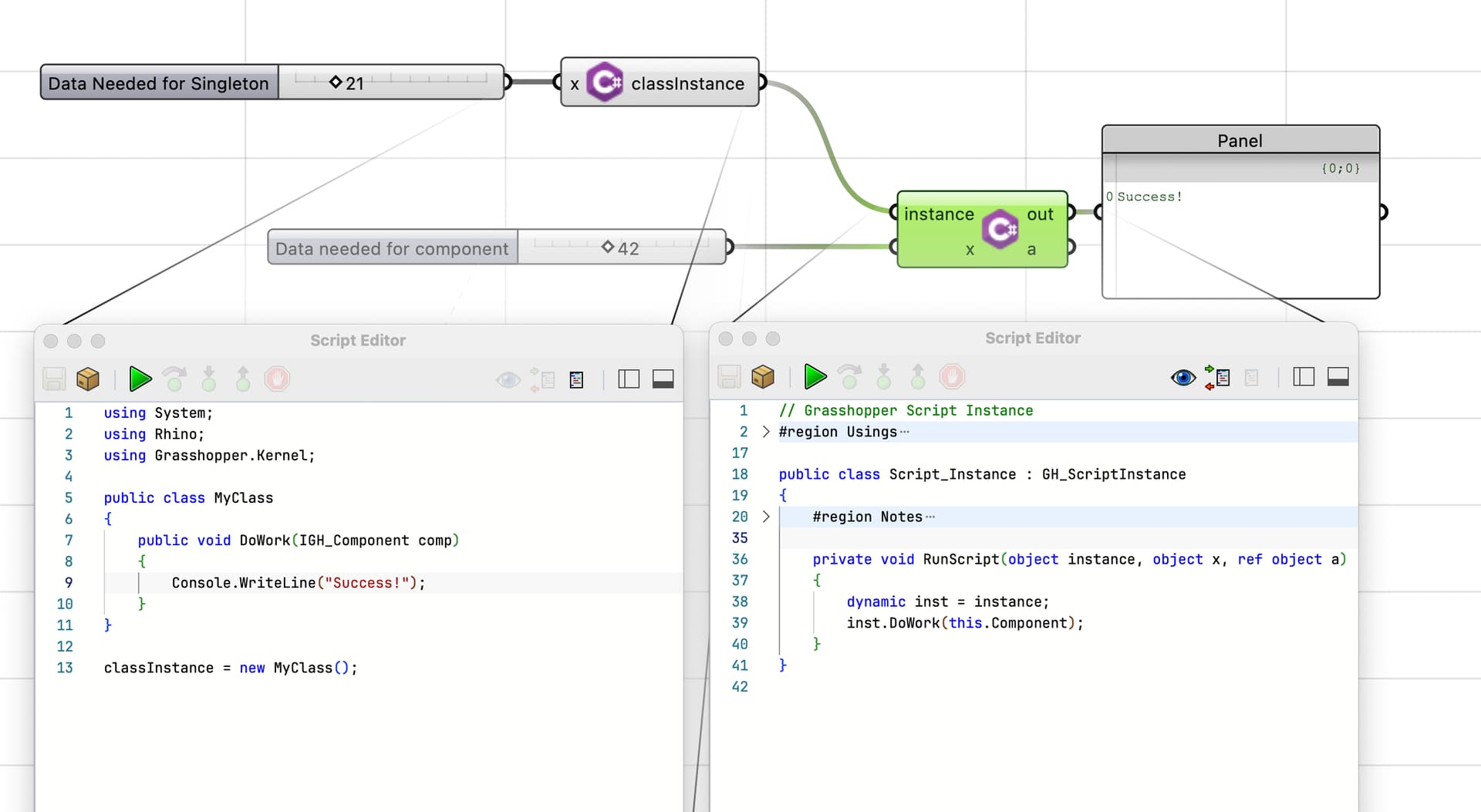Select the 'Data needed for component' slider label
This screenshot has width=1481, height=812.
tap(392, 248)
